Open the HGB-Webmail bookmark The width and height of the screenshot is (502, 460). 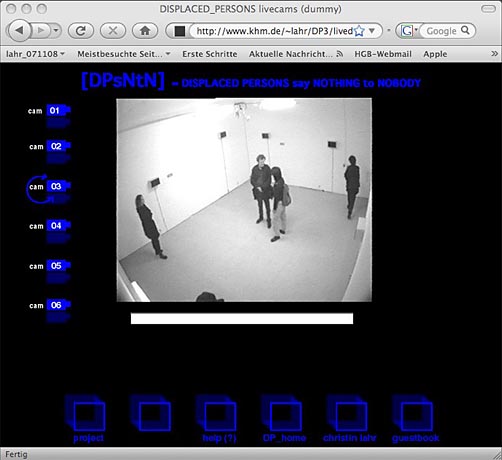pyautogui.click(x=383, y=54)
